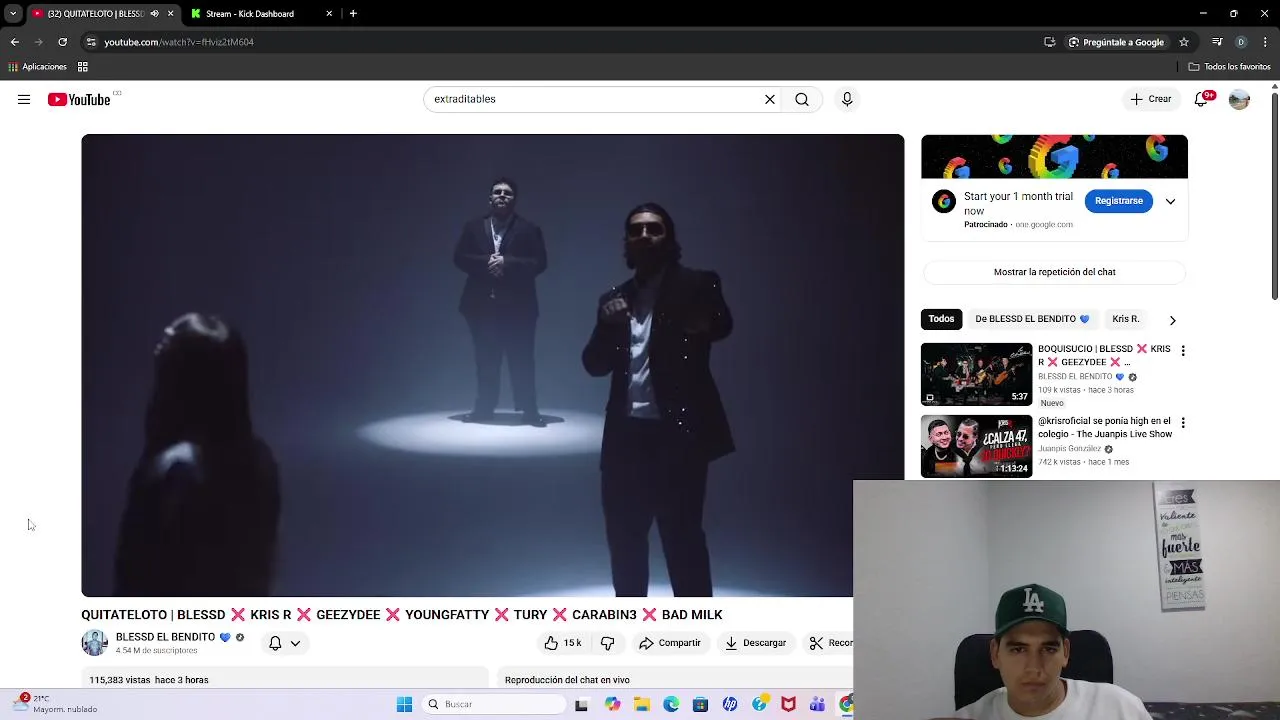The height and width of the screenshot is (720, 1280).
Task: Download the video with Descargar
Action: tap(756, 643)
